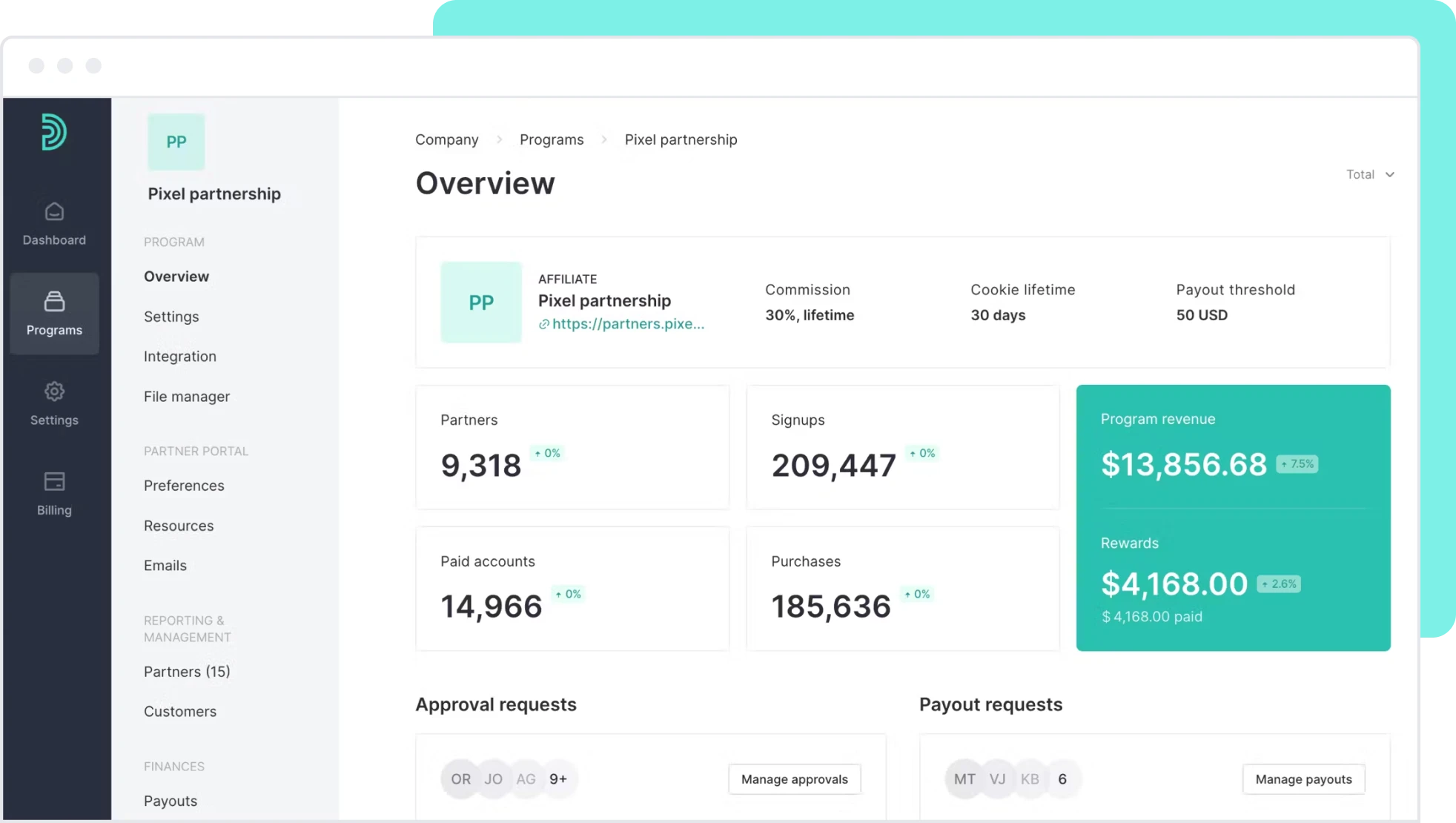This screenshot has width=1456, height=823.
Task: Click the Programs breadcrumb link
Action: (552, 139)
